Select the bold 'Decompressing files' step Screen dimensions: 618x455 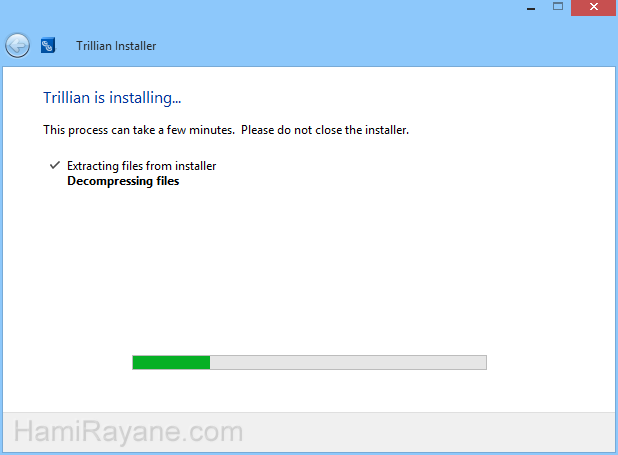pos(123,181)
